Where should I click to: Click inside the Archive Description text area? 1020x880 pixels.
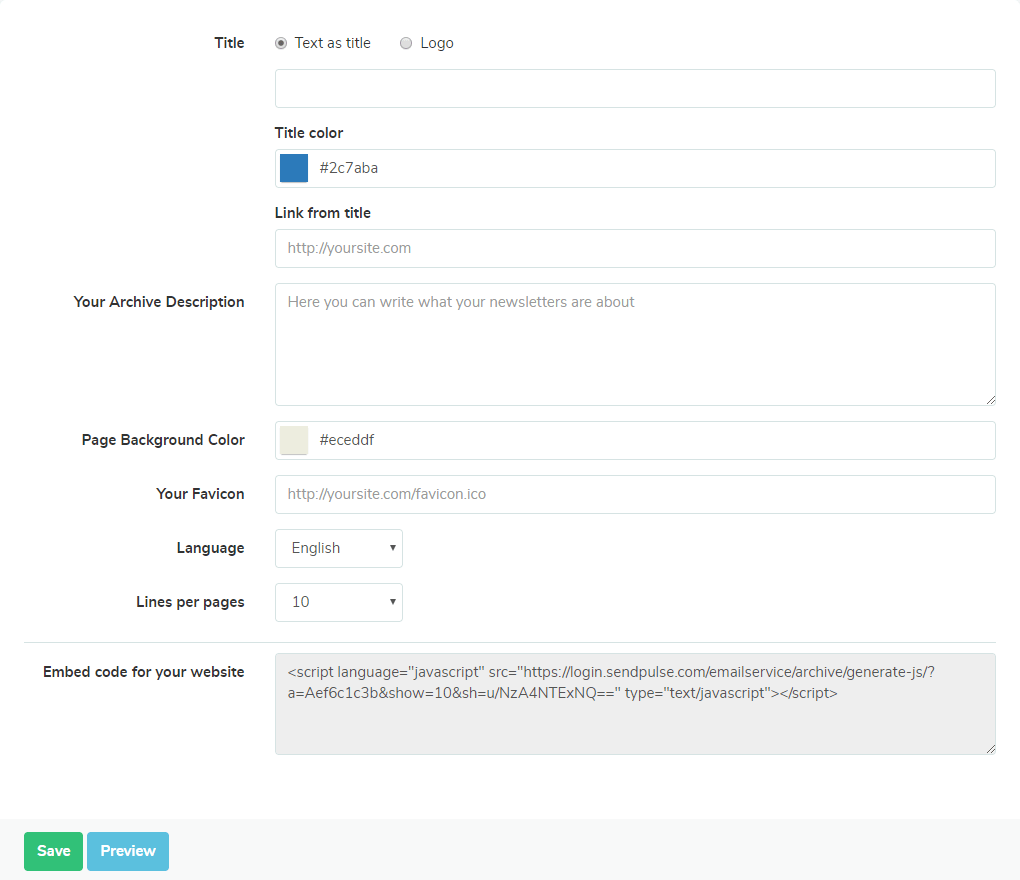[635, 344]
